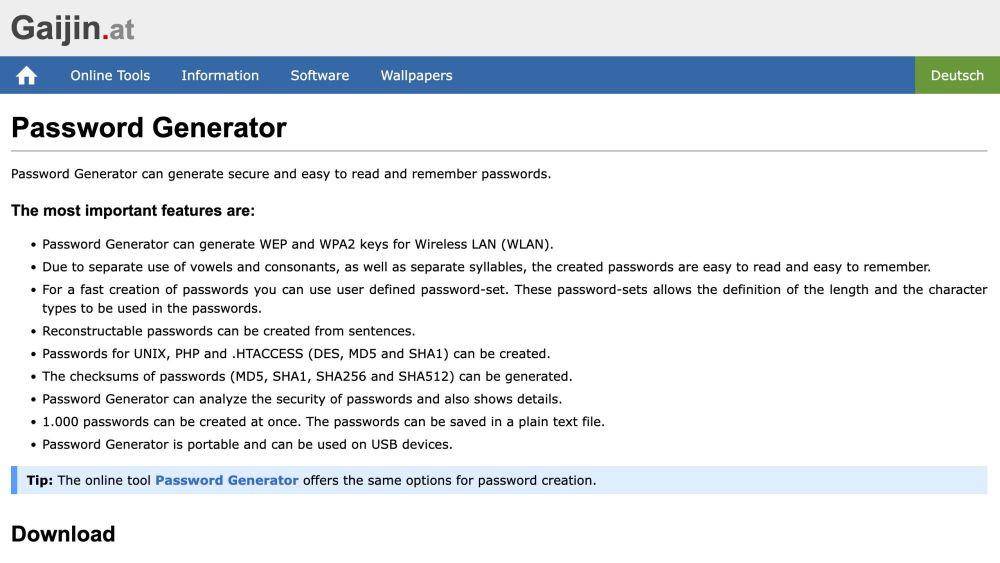The width and height of the screenshot is (1000, 563).
Task: Click the UNIX, PHP and .HTACCESS bullet
Action: [296, 353]
